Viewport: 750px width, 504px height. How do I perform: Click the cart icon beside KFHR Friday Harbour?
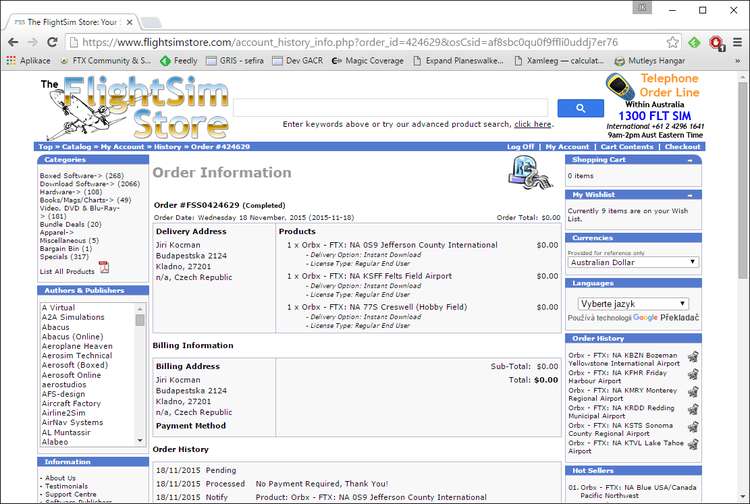pos(693,374)
